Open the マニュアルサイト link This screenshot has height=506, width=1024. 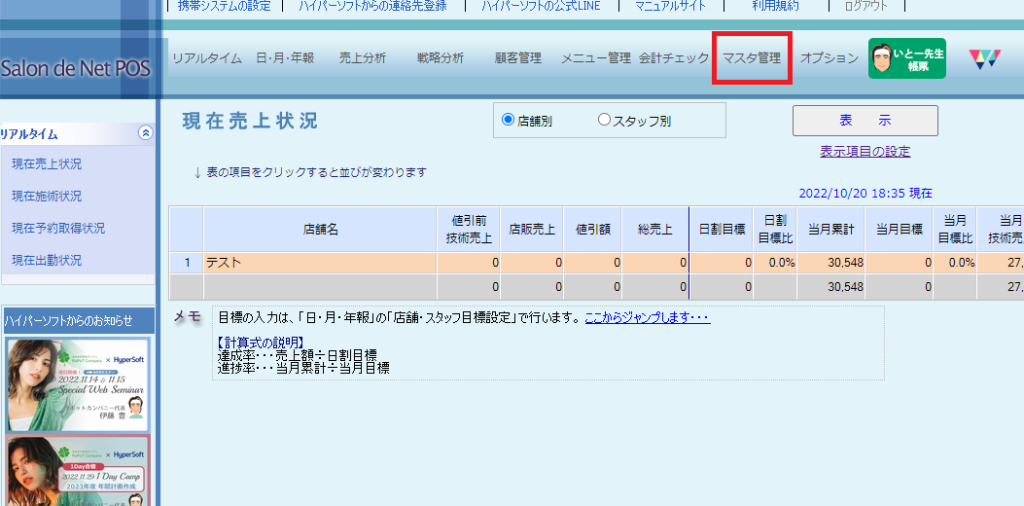tap(670, 5)
